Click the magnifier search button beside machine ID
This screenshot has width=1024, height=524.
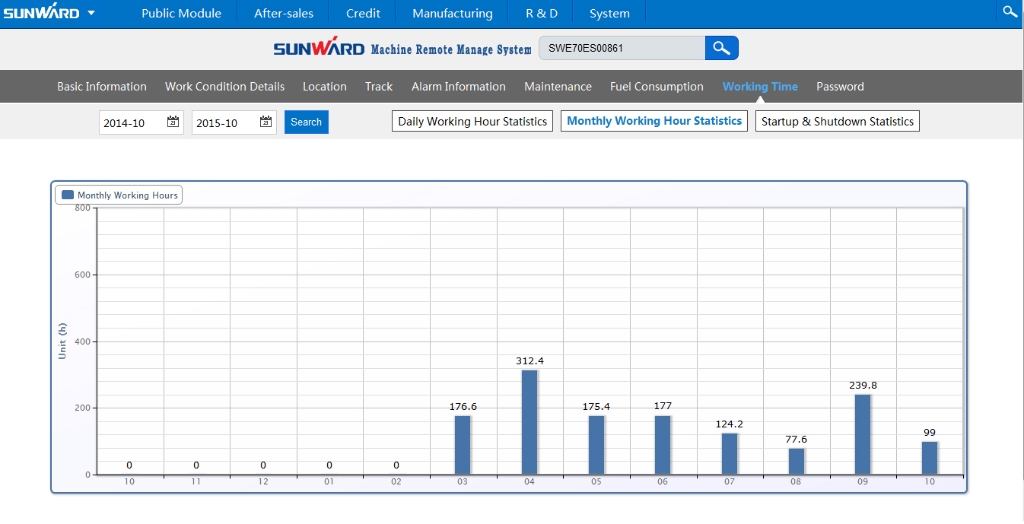(x=721, y=48)
